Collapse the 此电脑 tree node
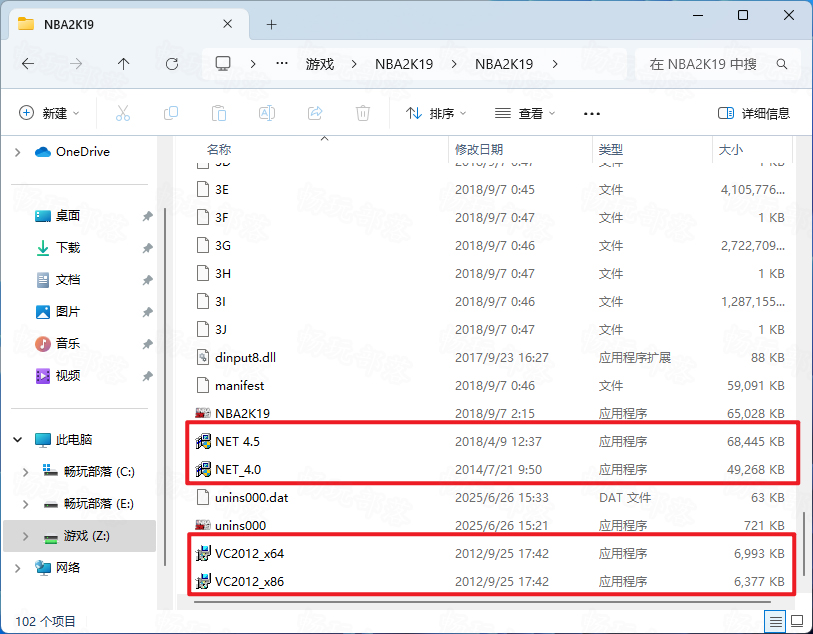The image size is (813, 634). click(18, 440)
